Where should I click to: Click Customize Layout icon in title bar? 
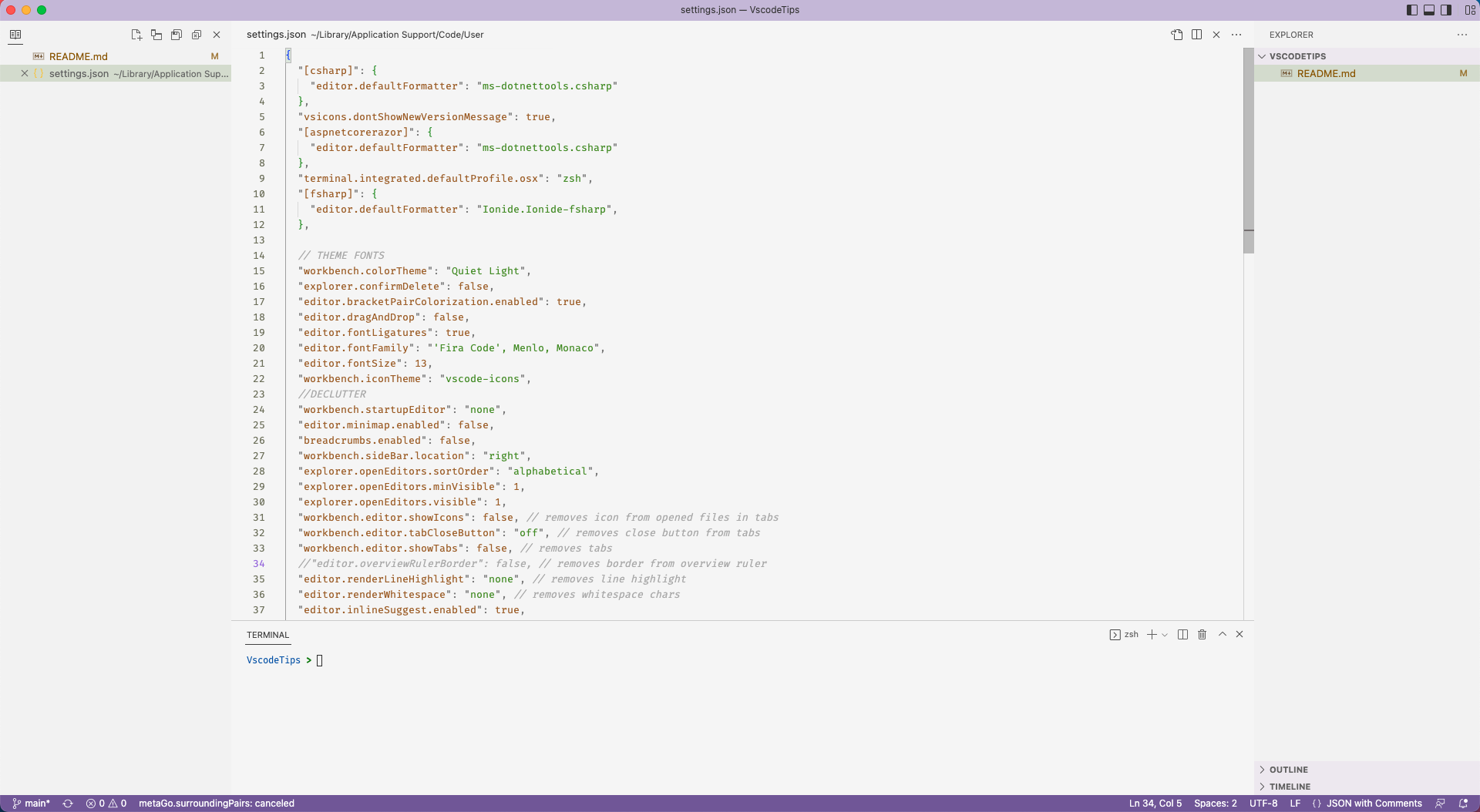tap(1470, 10)
